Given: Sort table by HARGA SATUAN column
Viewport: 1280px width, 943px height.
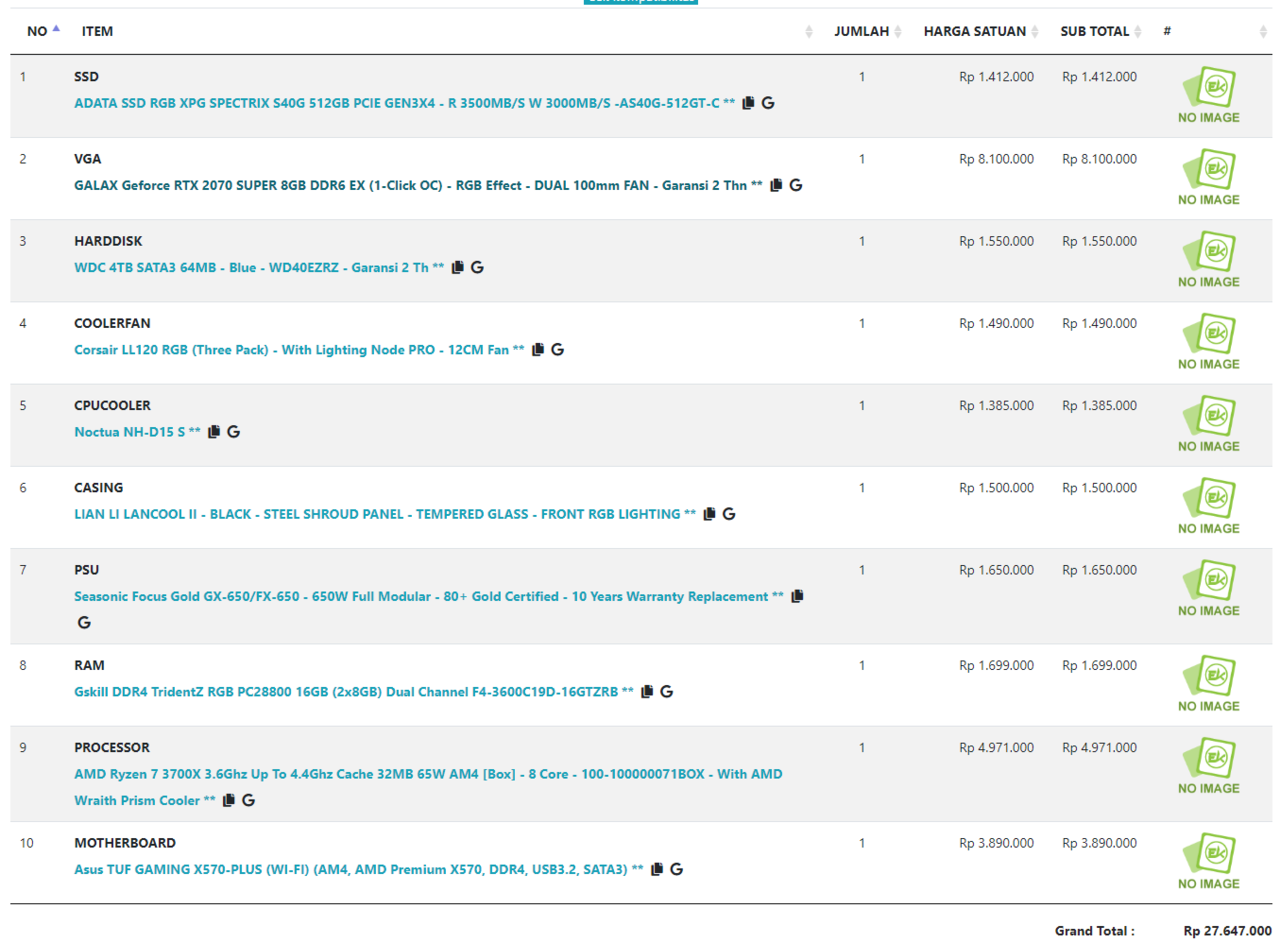Looking at the screenshot, I should pyautogui.click(x=976, y=31).
